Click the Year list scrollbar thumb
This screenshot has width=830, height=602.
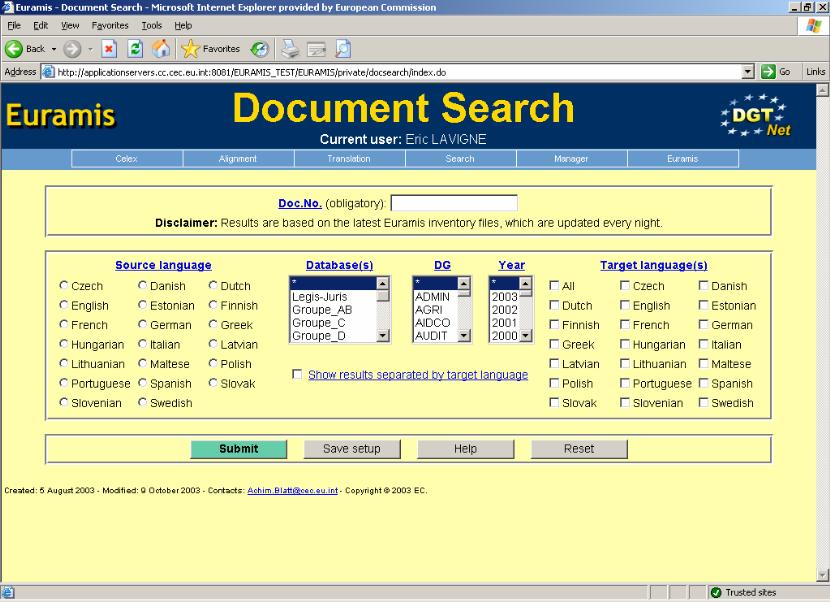pyautogui.click(x=525, y=292)
